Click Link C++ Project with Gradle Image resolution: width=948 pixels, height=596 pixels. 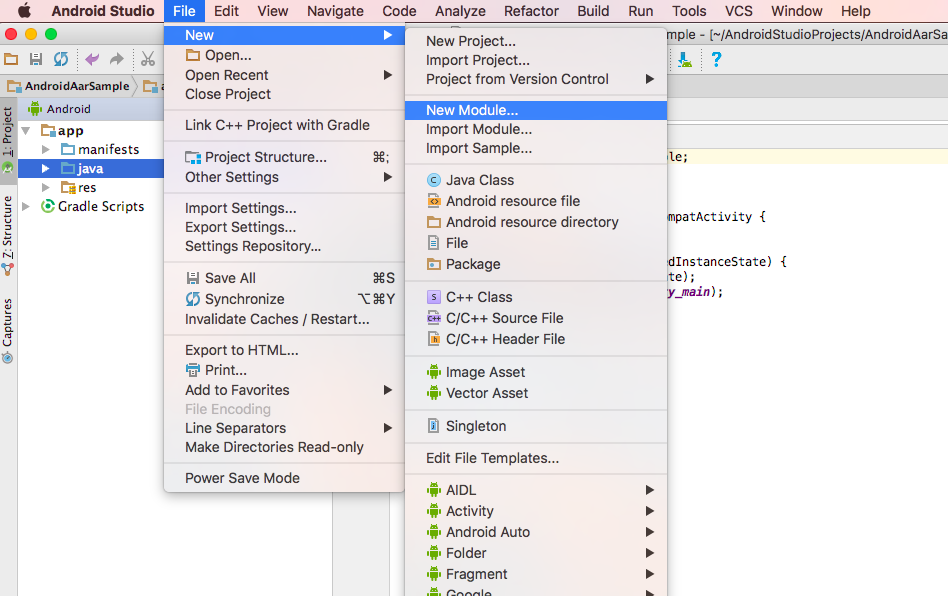point(284,125)
